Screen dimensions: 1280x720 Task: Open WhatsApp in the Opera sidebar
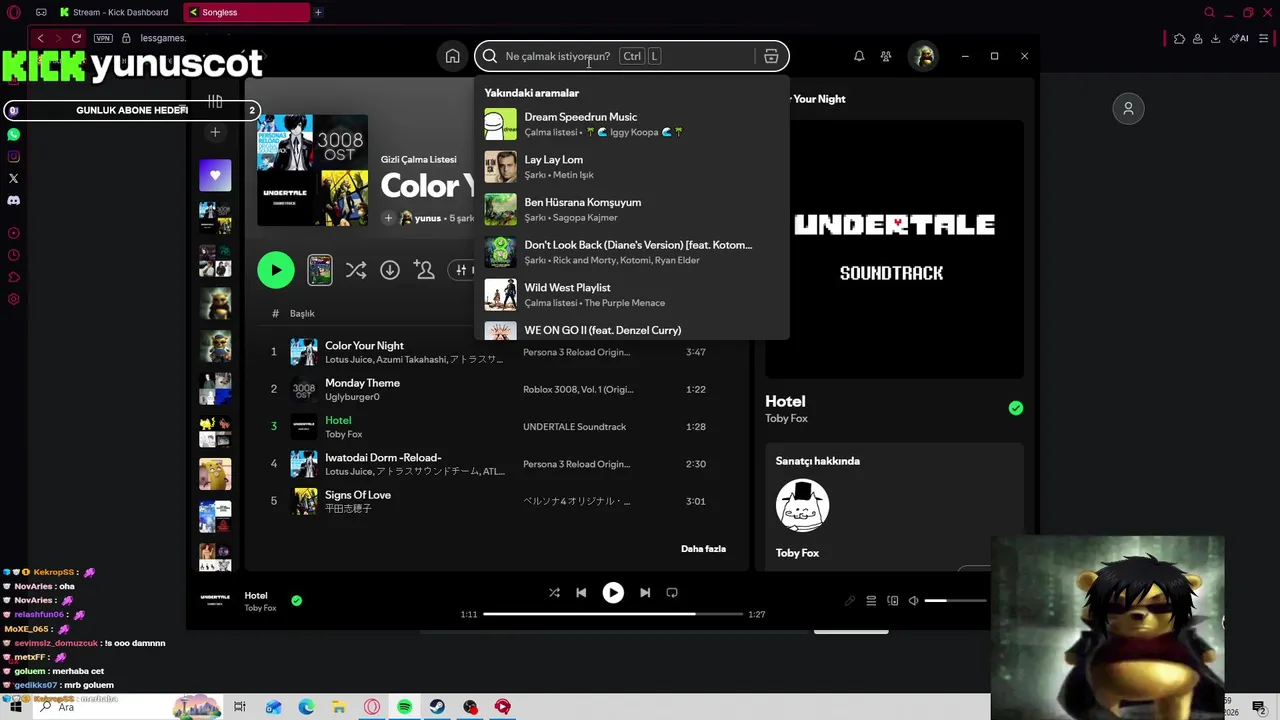coord(13,134)
